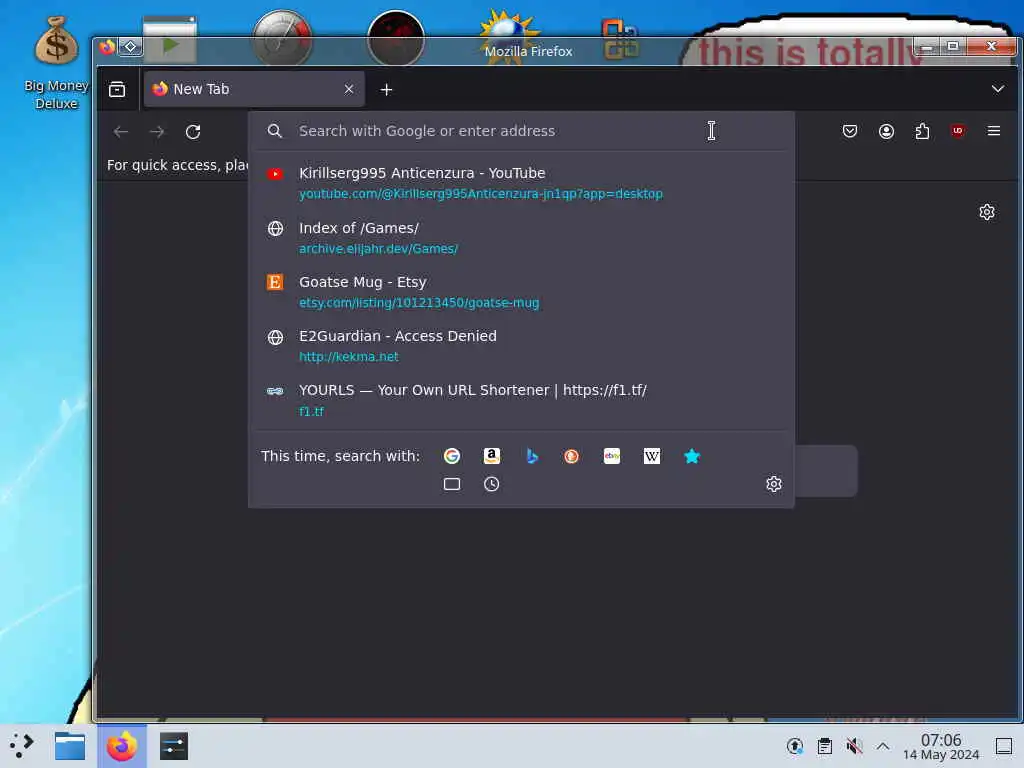
Task: Search in Bookmarks star icon
Action: click(692, 456)
